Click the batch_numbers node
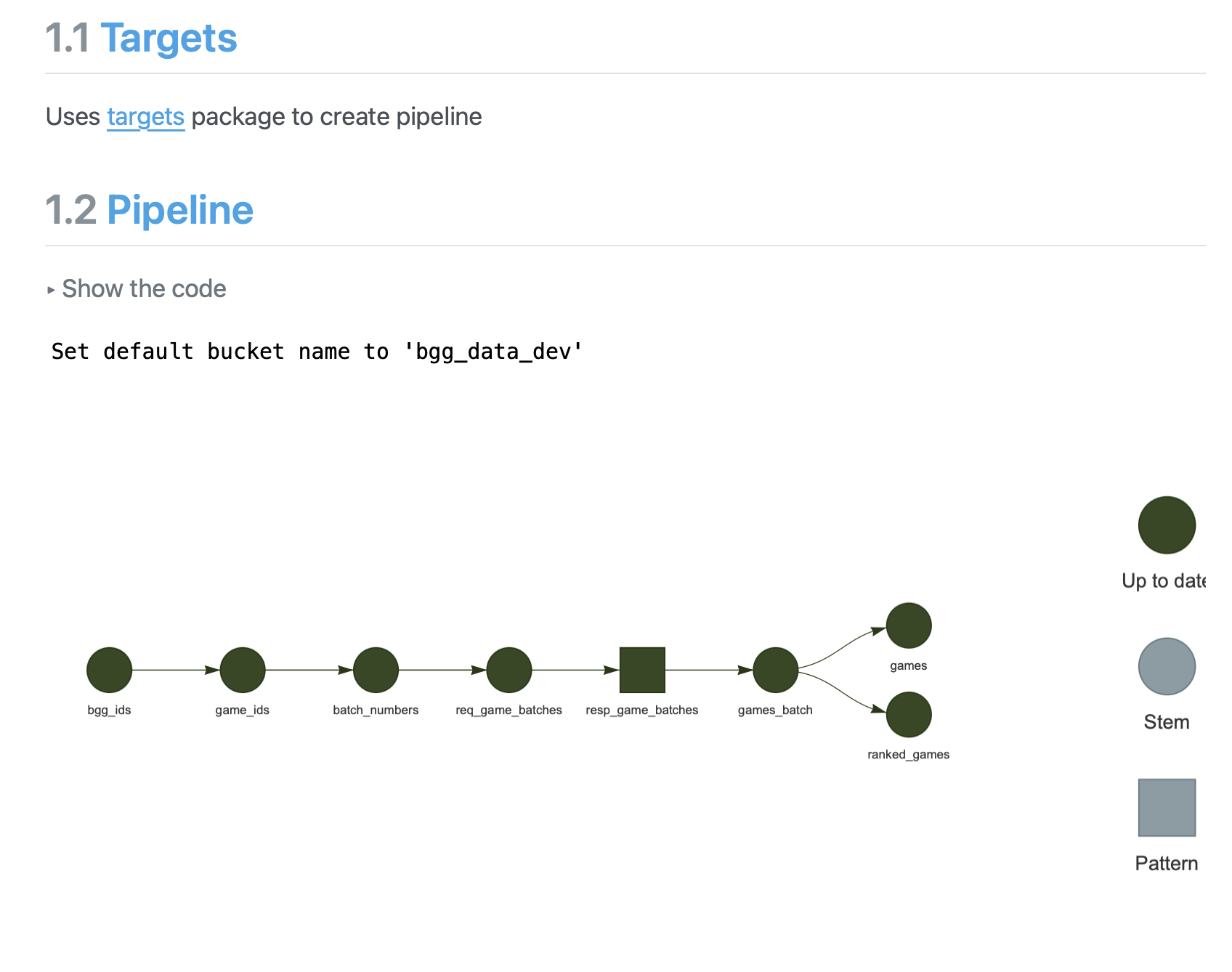 tap(376, 670)
